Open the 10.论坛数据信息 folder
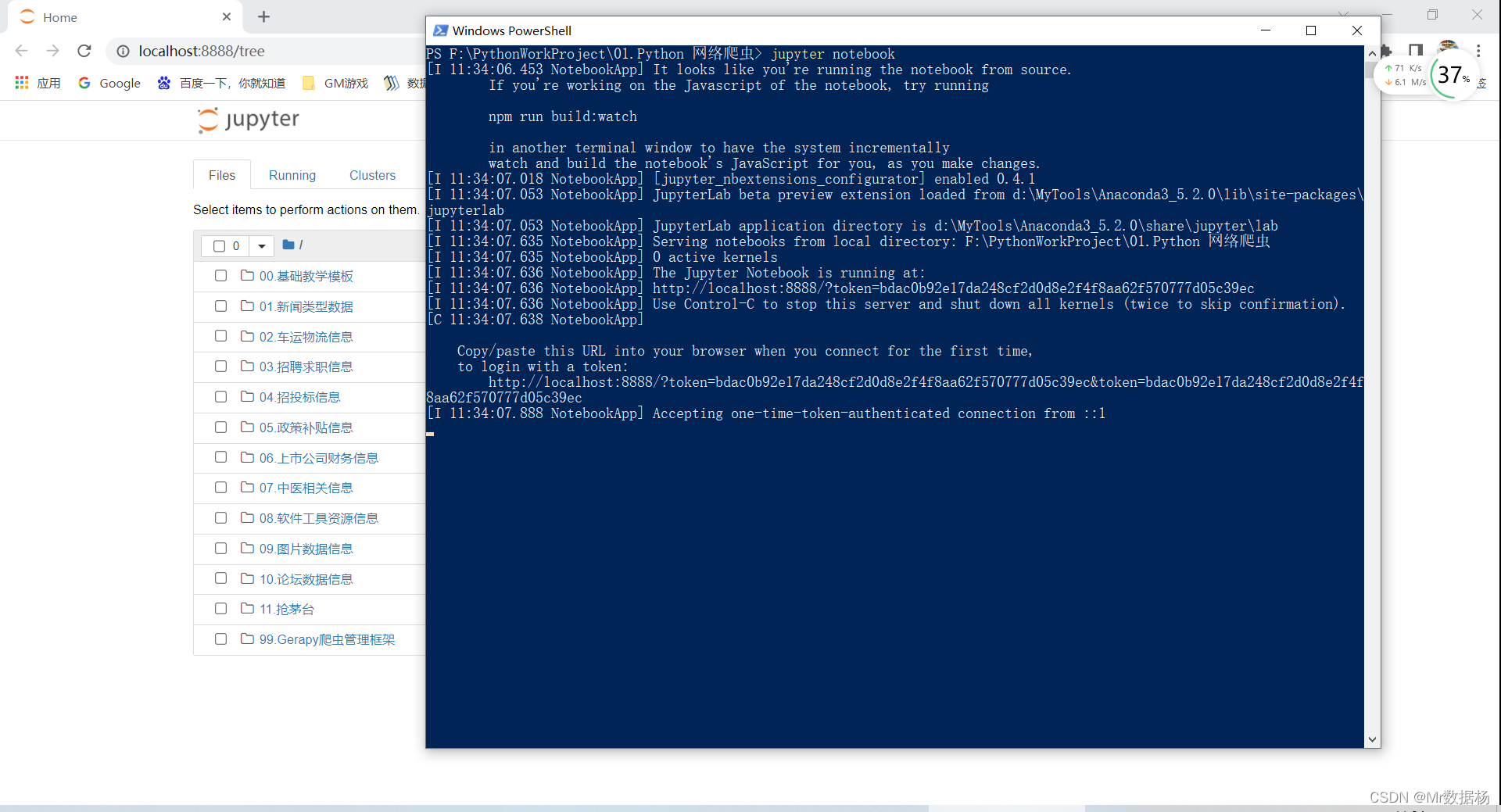1501x812 pixels. click(x=306, y=579)
